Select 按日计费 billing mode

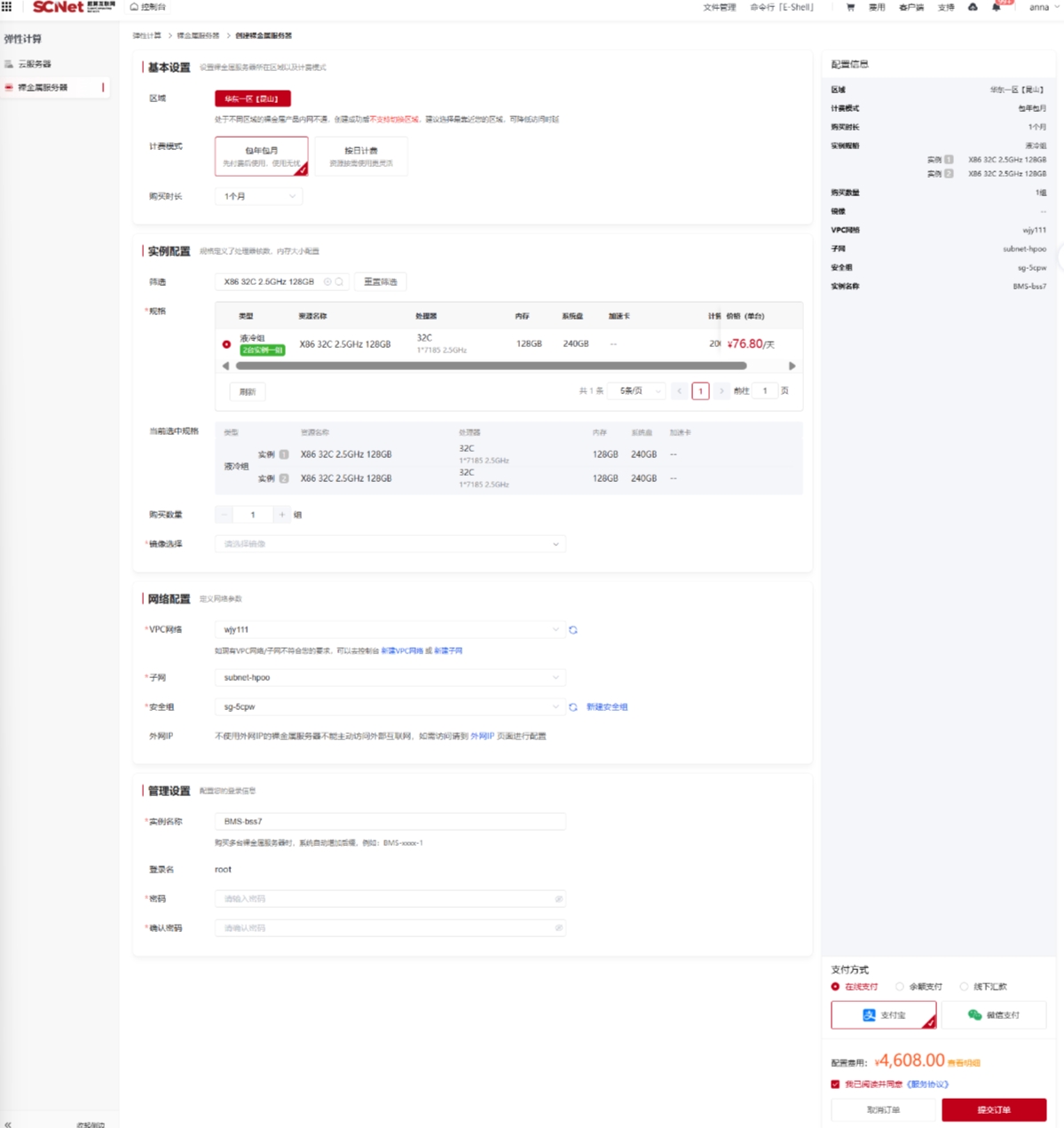(x=360, y=155)
